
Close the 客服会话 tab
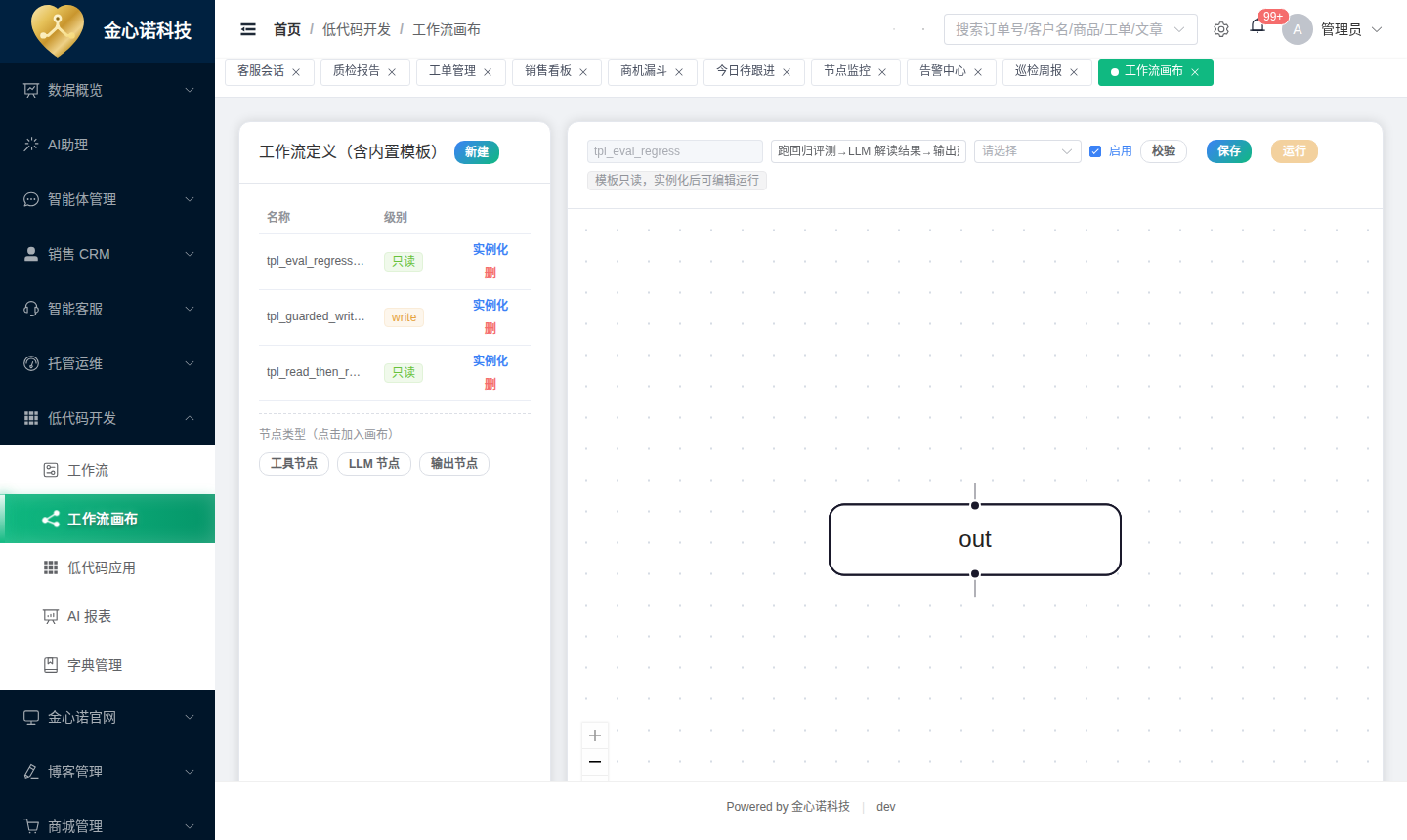coord(296,72)
